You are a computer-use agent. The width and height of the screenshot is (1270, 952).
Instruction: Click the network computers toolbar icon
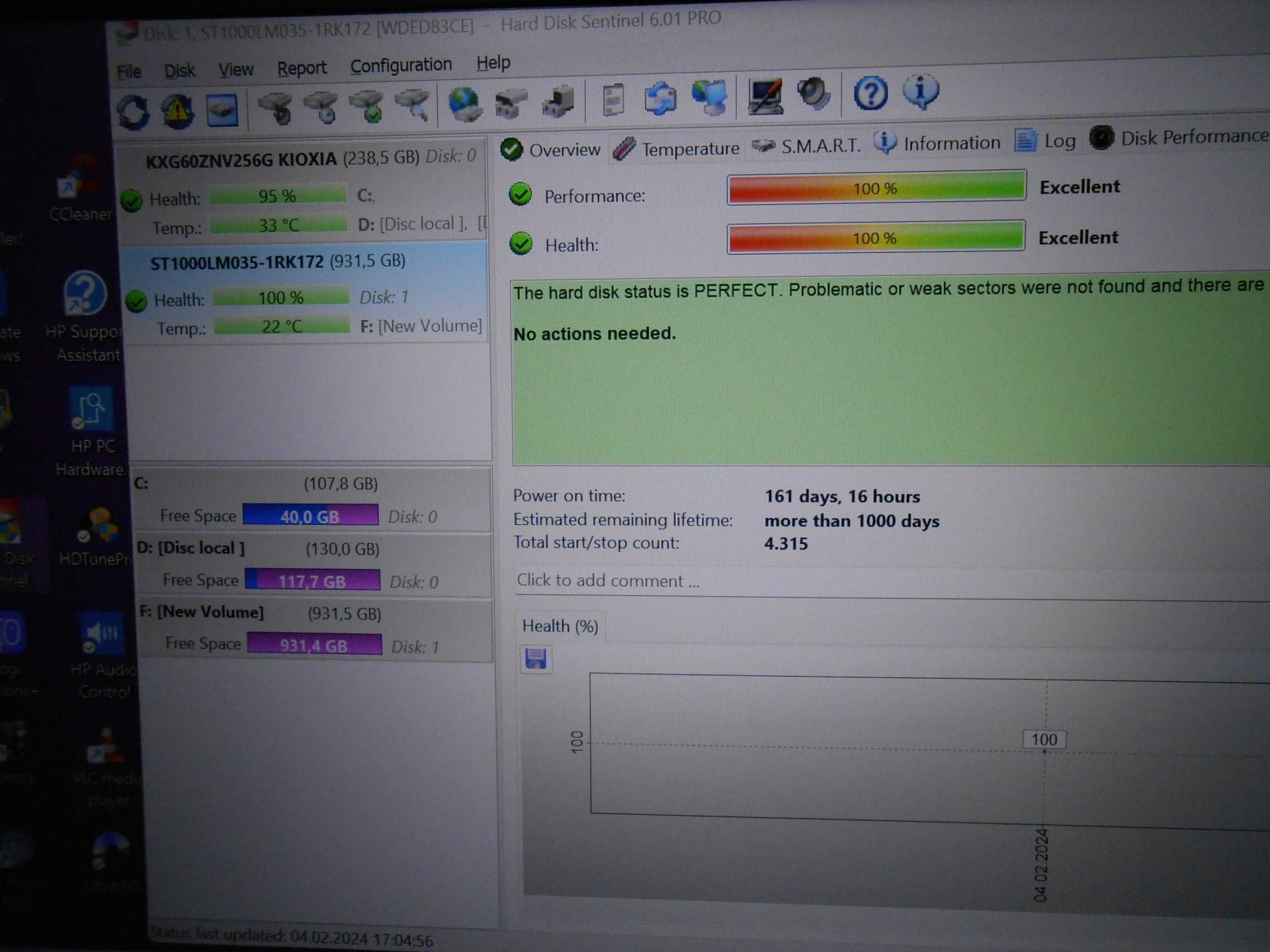[x=710, y=97]
